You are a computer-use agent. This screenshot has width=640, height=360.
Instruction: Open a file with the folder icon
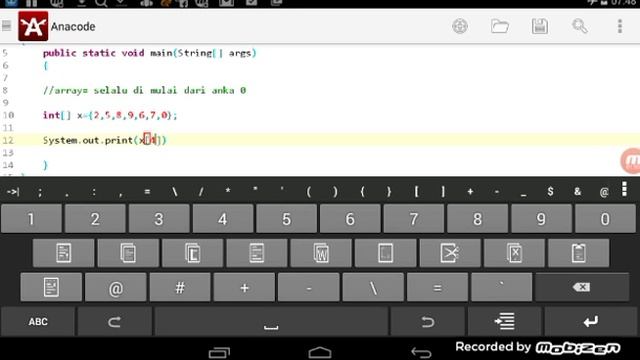(500, 27)
